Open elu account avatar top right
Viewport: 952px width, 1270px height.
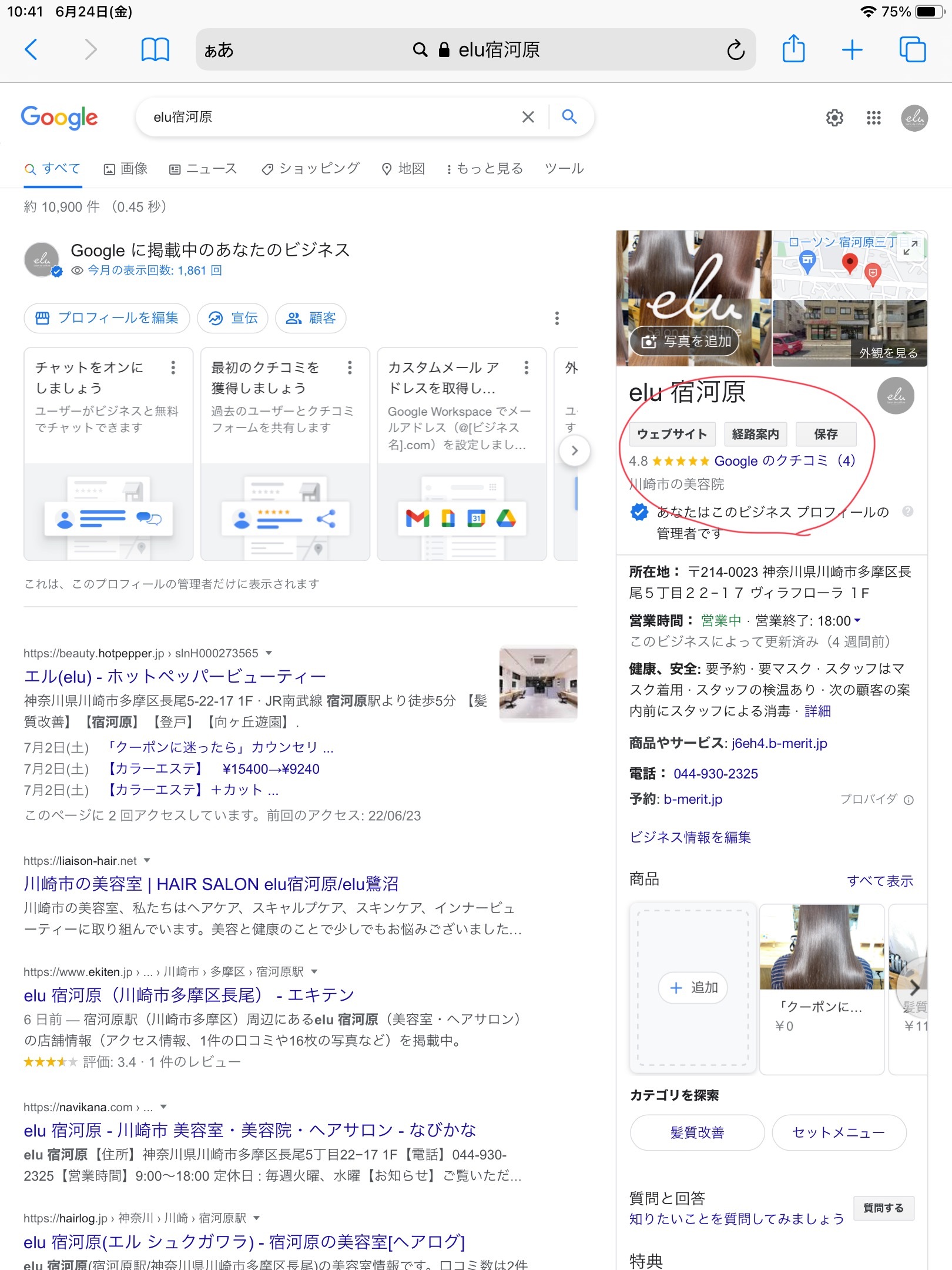point(914,118)
